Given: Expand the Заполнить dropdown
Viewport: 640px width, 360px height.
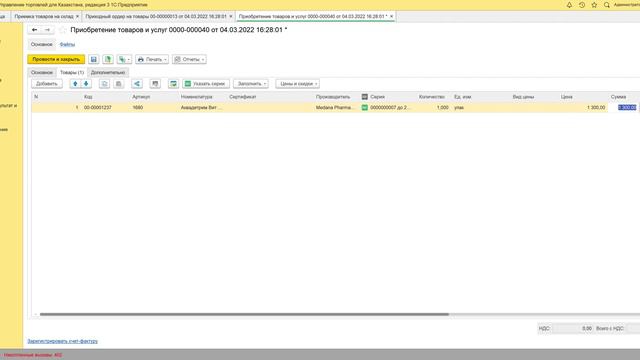Looking at the screenshot, I should (x=251, y=84).
